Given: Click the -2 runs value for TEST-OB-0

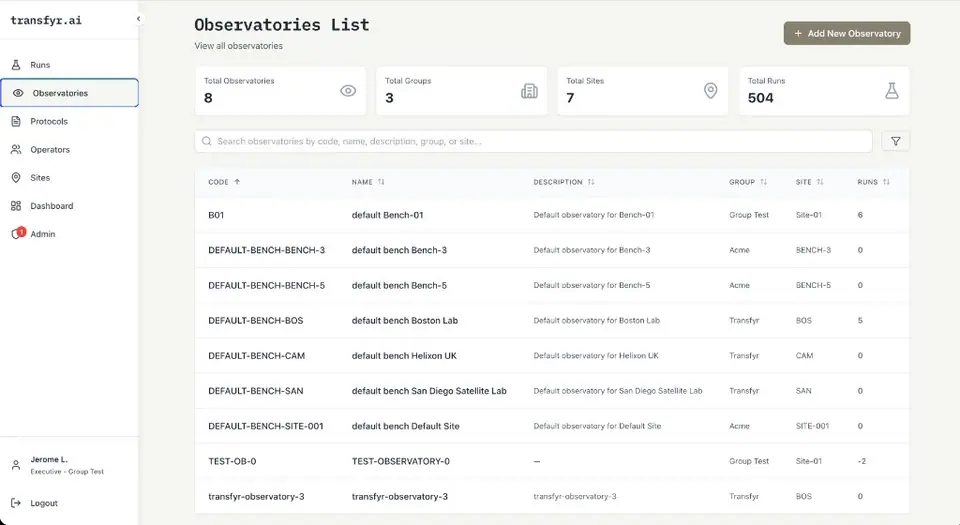Looking at the screenshot, I should point(861,461).
